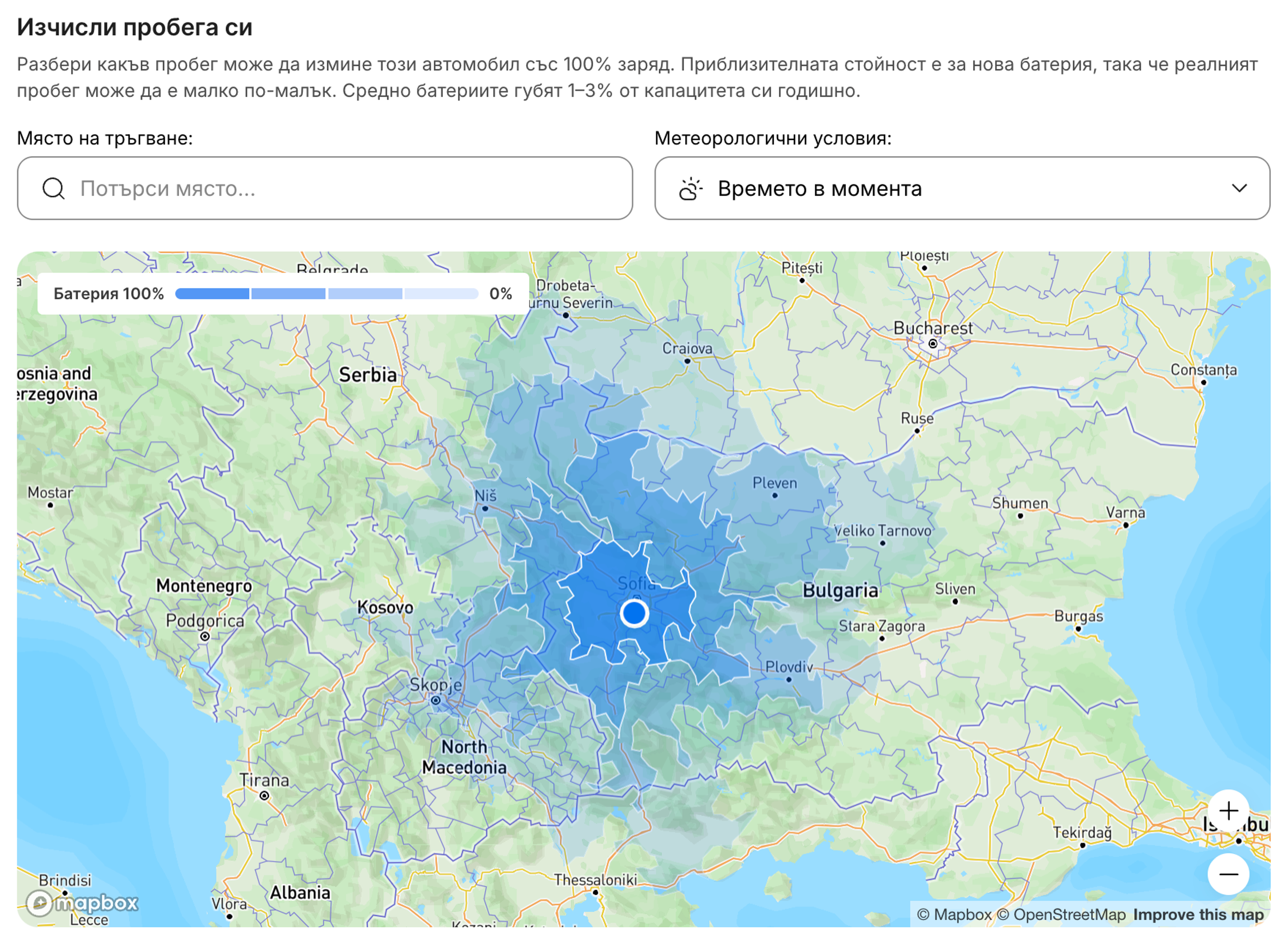The image size is (1288, 941).
Task: Click the 'Батерия 100%' legend label
Action: click(109, 294)
